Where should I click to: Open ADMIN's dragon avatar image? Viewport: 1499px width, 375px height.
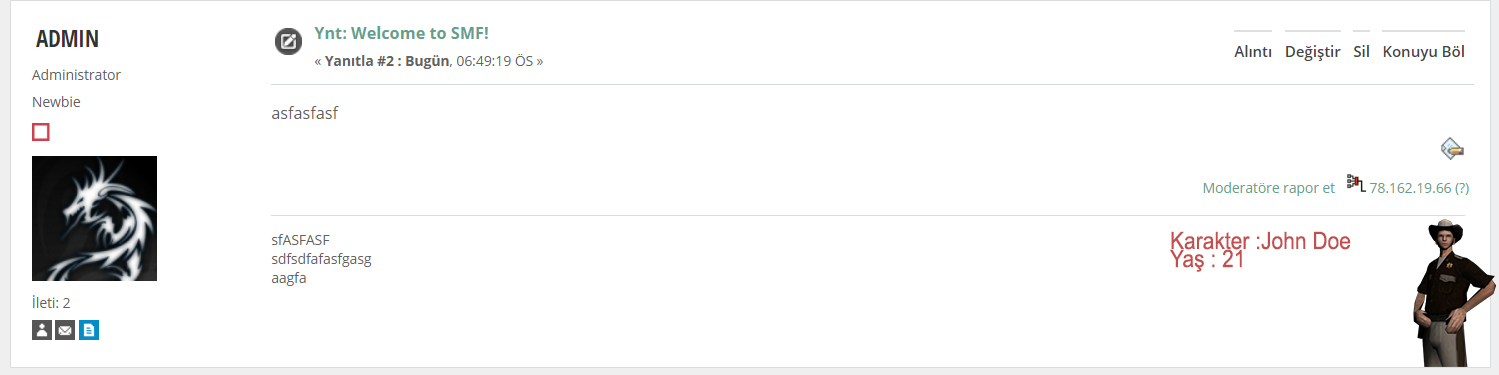(95, 218)
